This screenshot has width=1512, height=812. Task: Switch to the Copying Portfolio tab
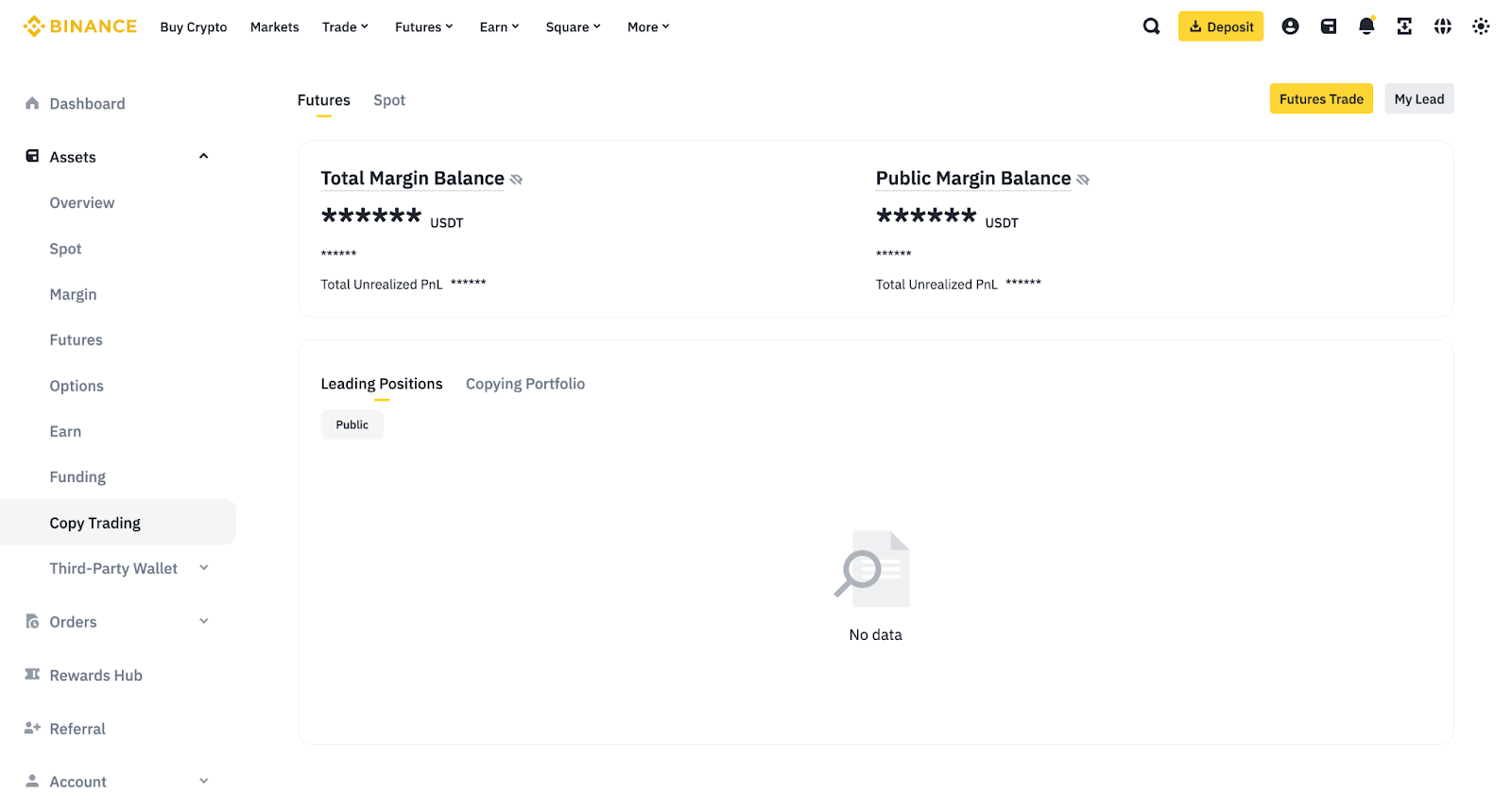tap(525, 384)
